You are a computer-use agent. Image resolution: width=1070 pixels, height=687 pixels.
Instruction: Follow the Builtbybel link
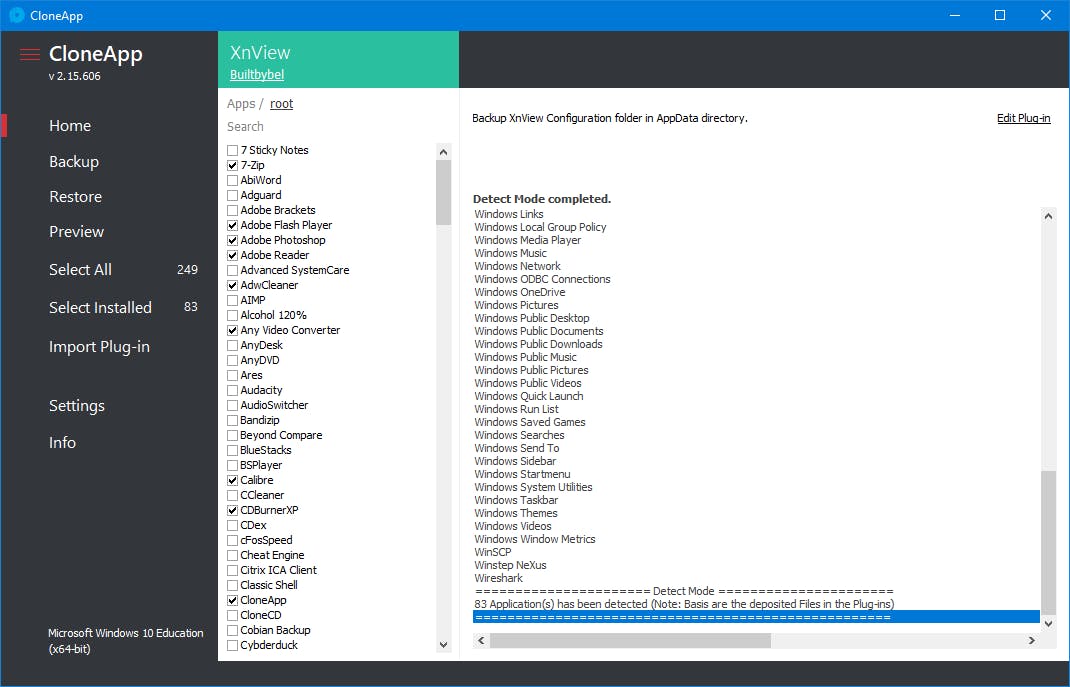pos(257,74)
